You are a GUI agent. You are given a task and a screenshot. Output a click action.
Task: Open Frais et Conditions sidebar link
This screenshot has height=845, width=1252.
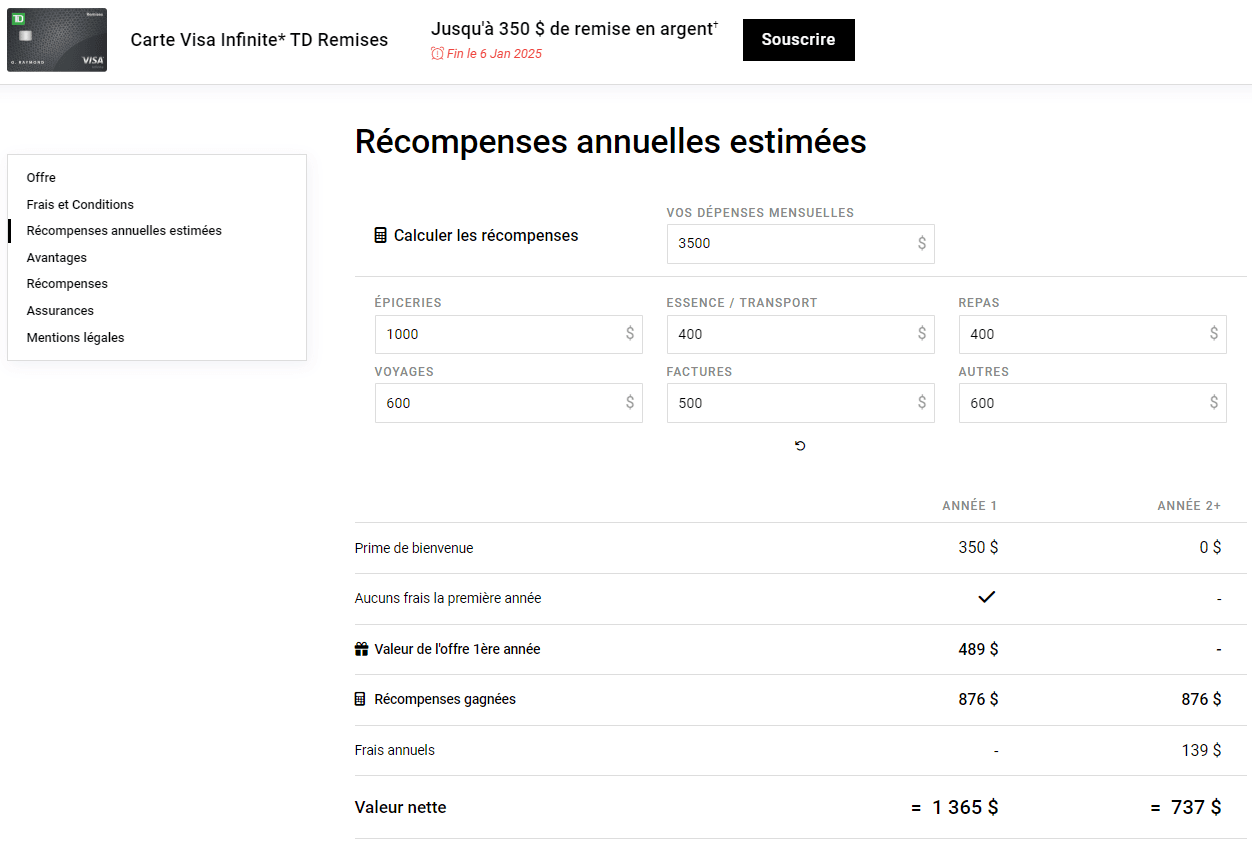click(x=80, y=204)
